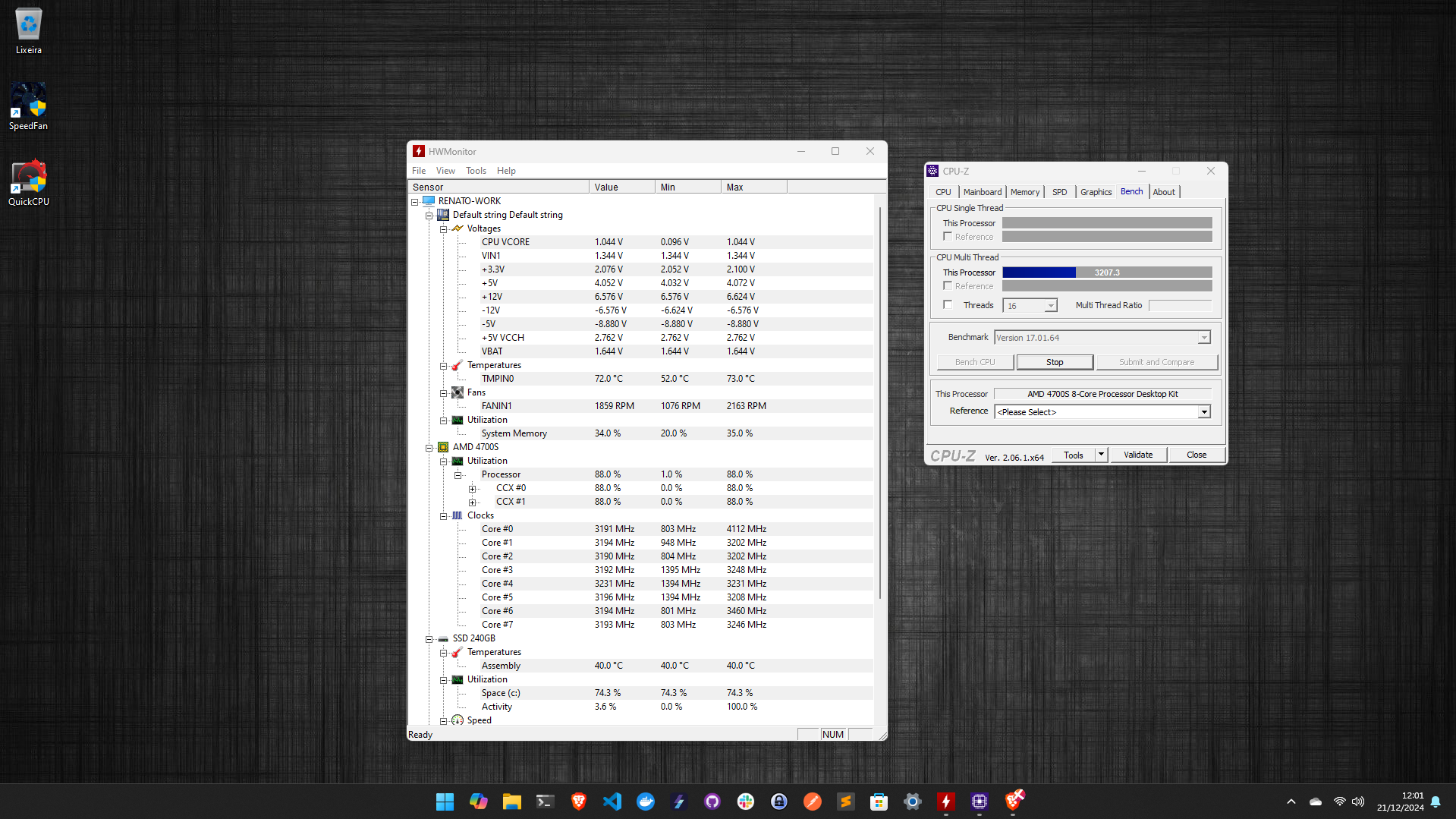
Task: Show hidden system tray icons
Action: [x=1291, y=802]
